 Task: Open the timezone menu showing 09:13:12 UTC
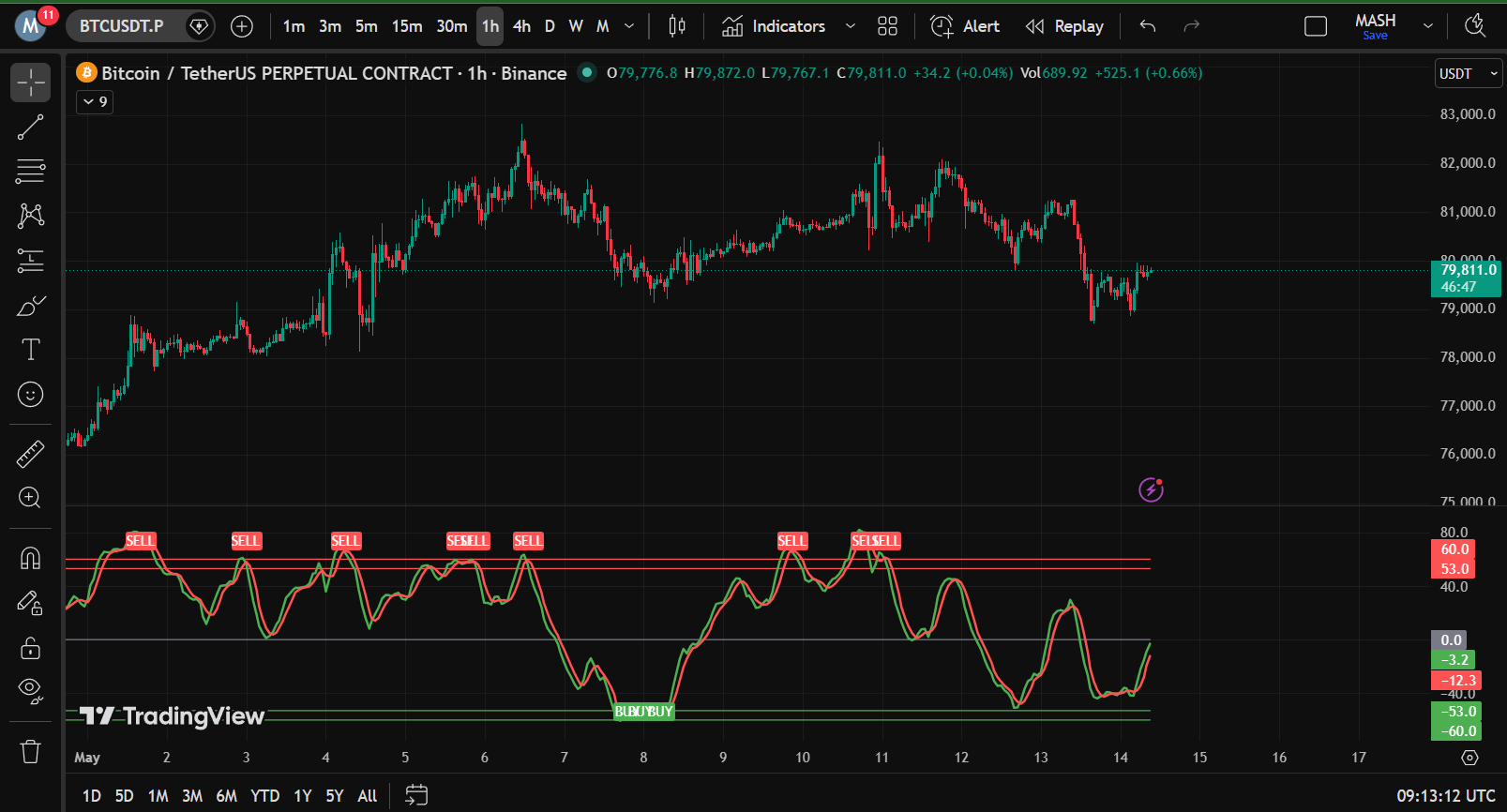point(1446,795)
